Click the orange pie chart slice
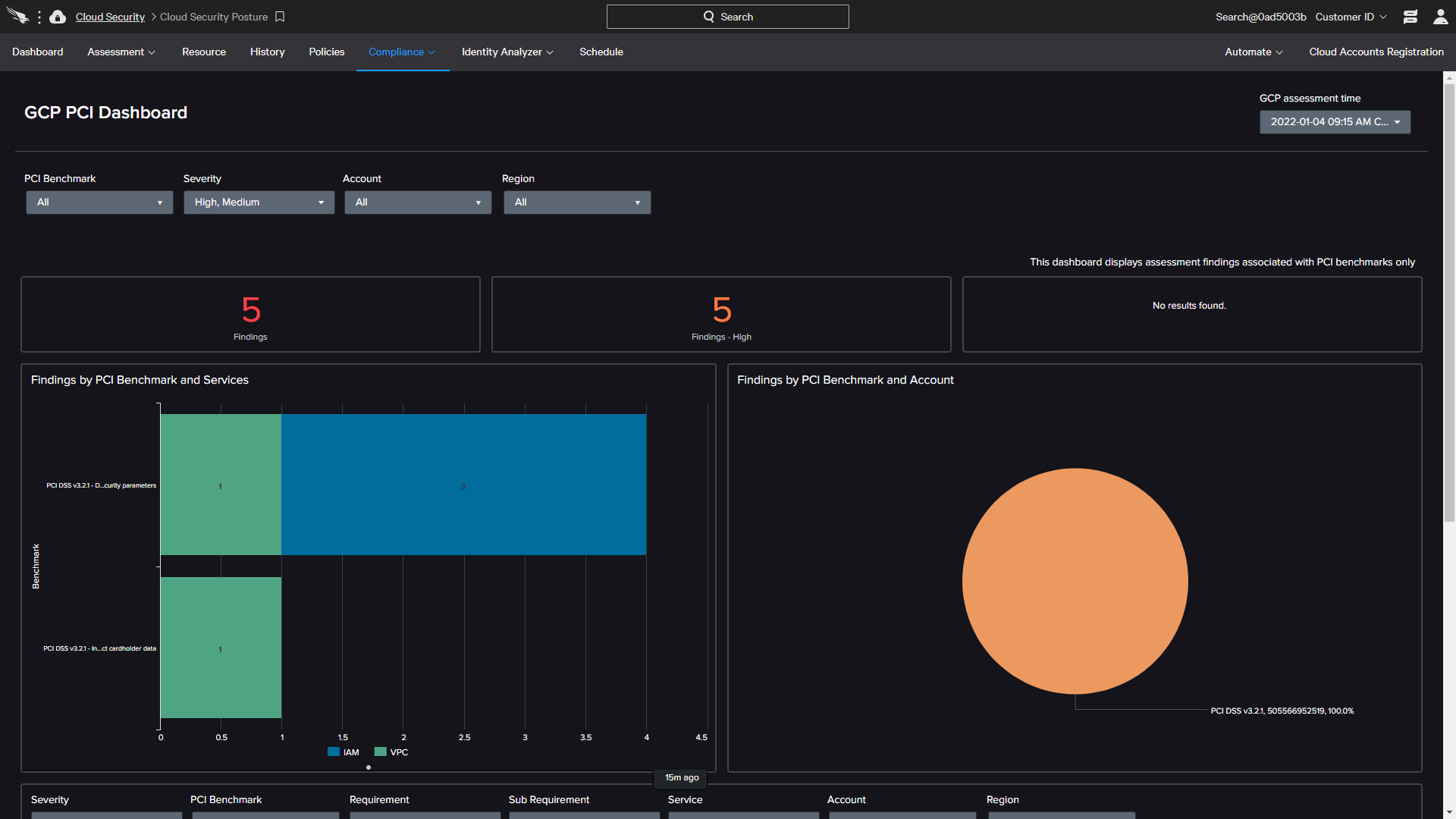 (1075, 581)
